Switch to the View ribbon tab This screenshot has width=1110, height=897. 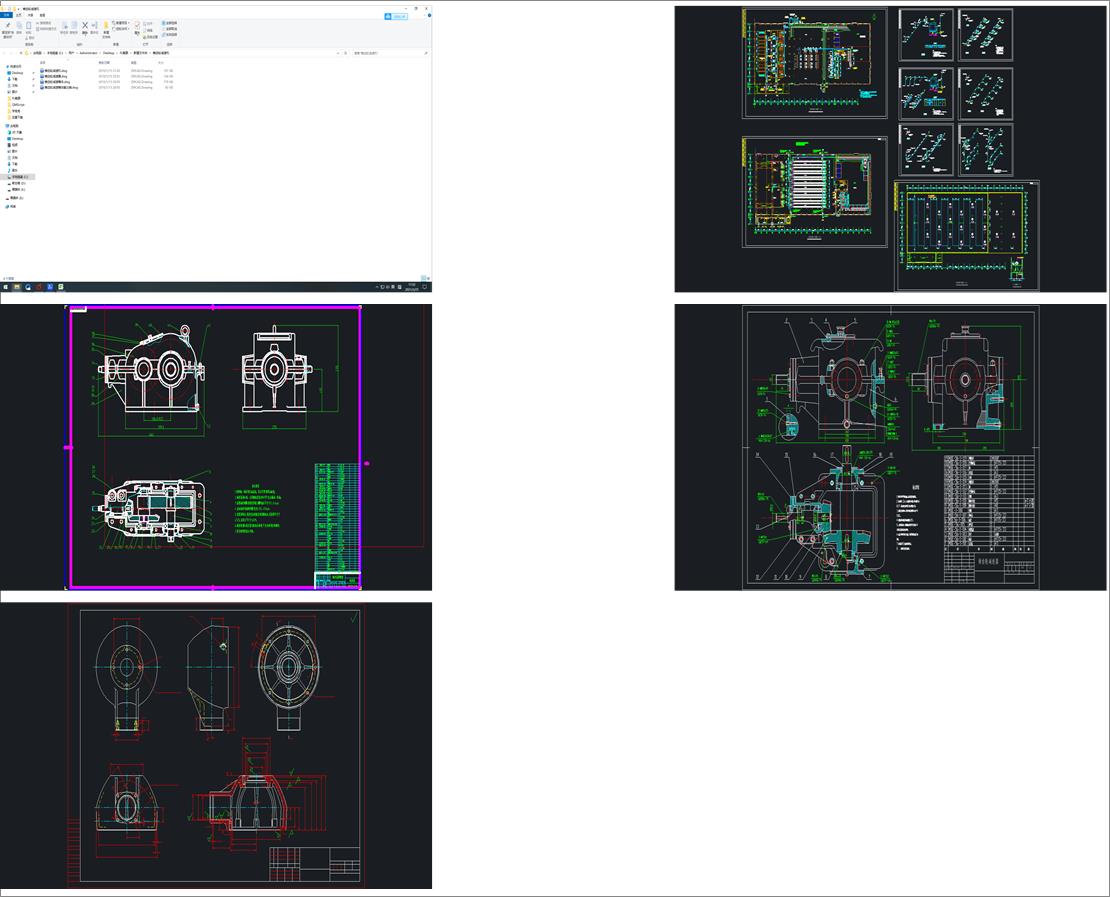pos(42,15)
